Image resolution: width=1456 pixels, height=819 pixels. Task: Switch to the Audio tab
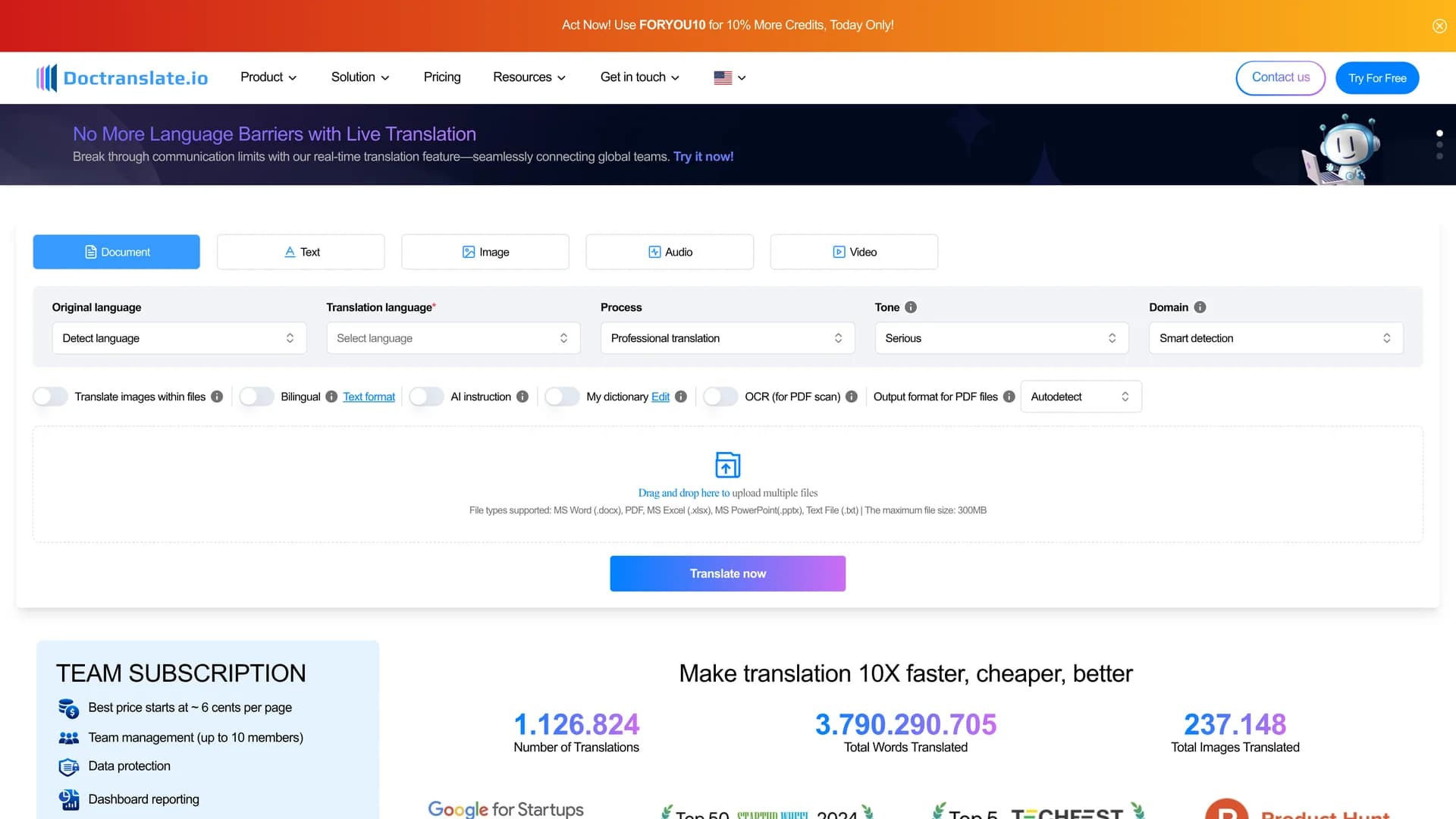tap(670, 252)
